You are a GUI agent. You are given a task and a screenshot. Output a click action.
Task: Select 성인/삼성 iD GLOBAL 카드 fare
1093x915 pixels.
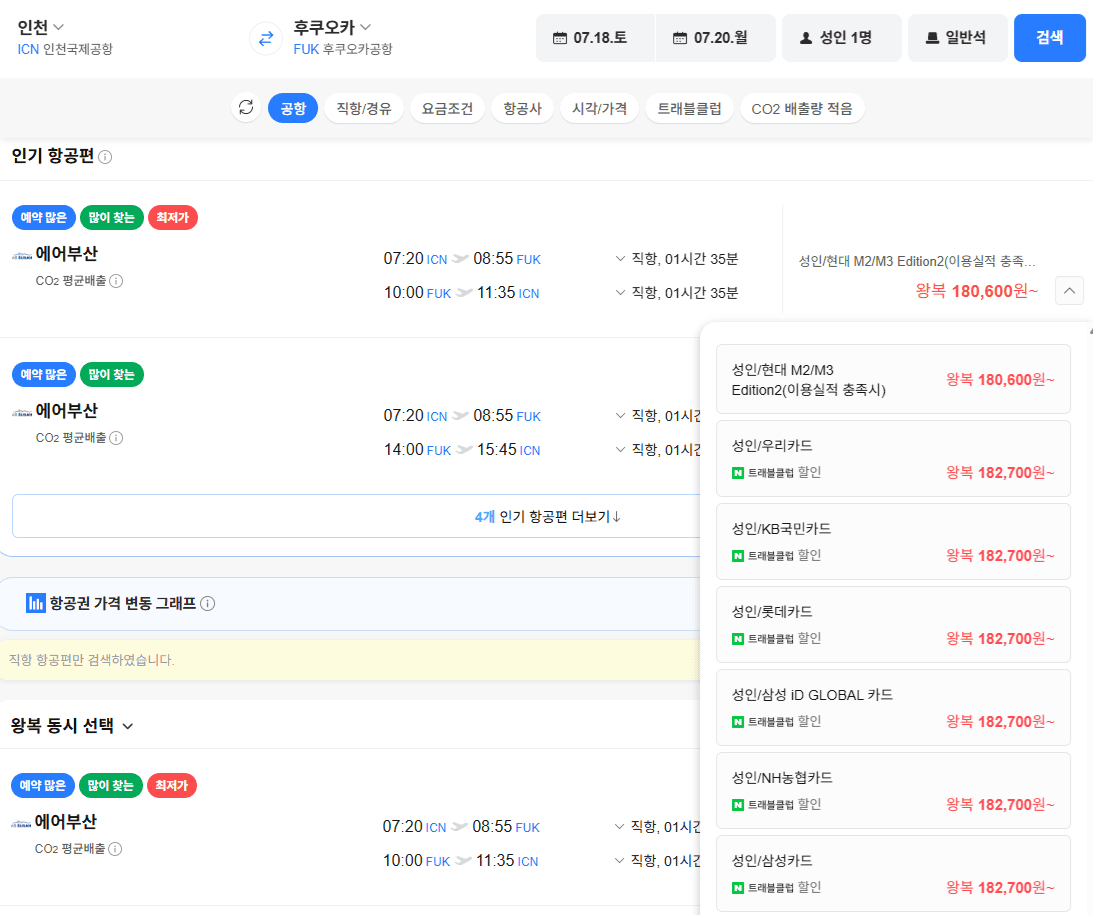[893, 707]
